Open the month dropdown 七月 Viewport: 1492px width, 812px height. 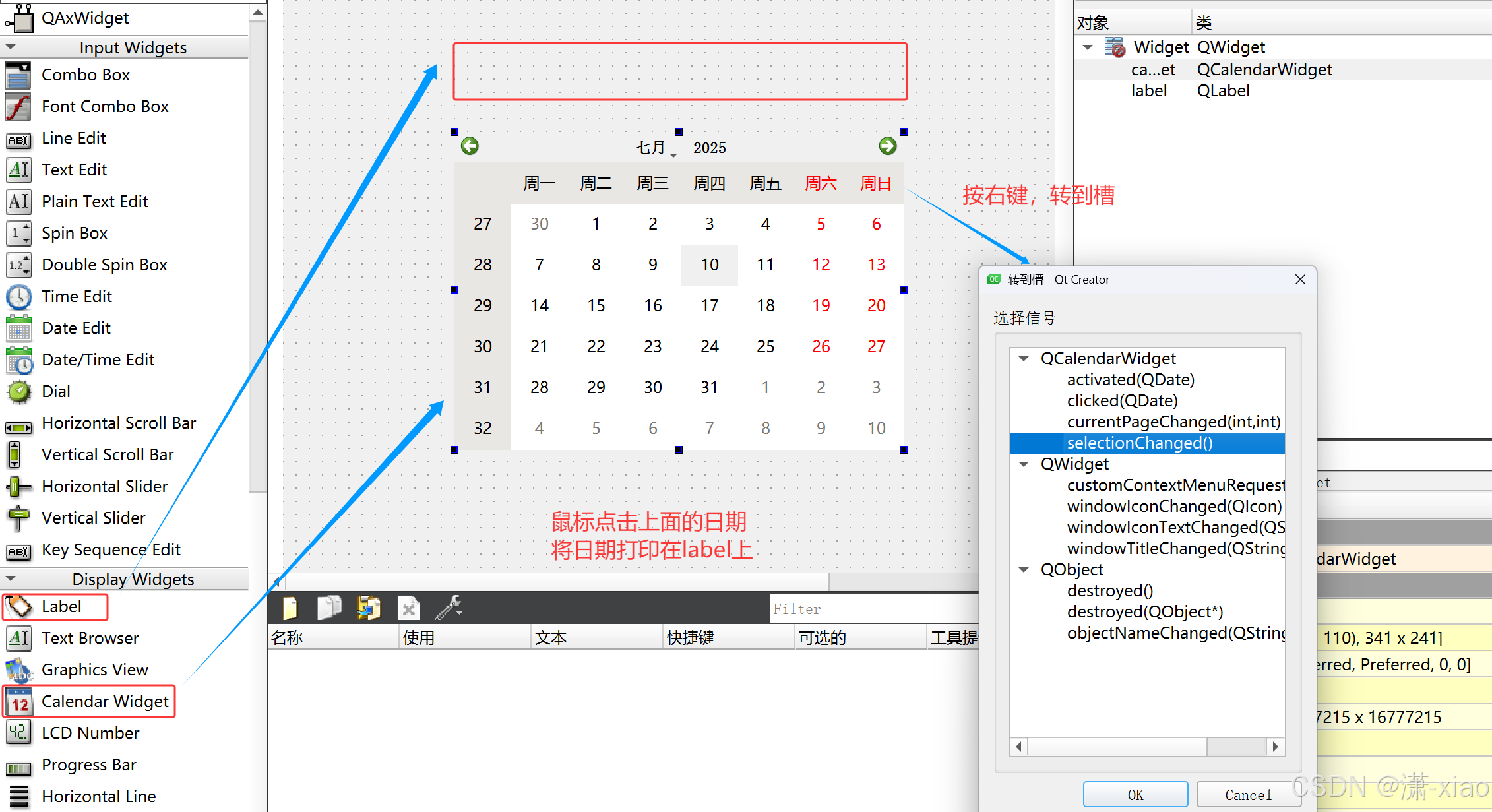656,148
